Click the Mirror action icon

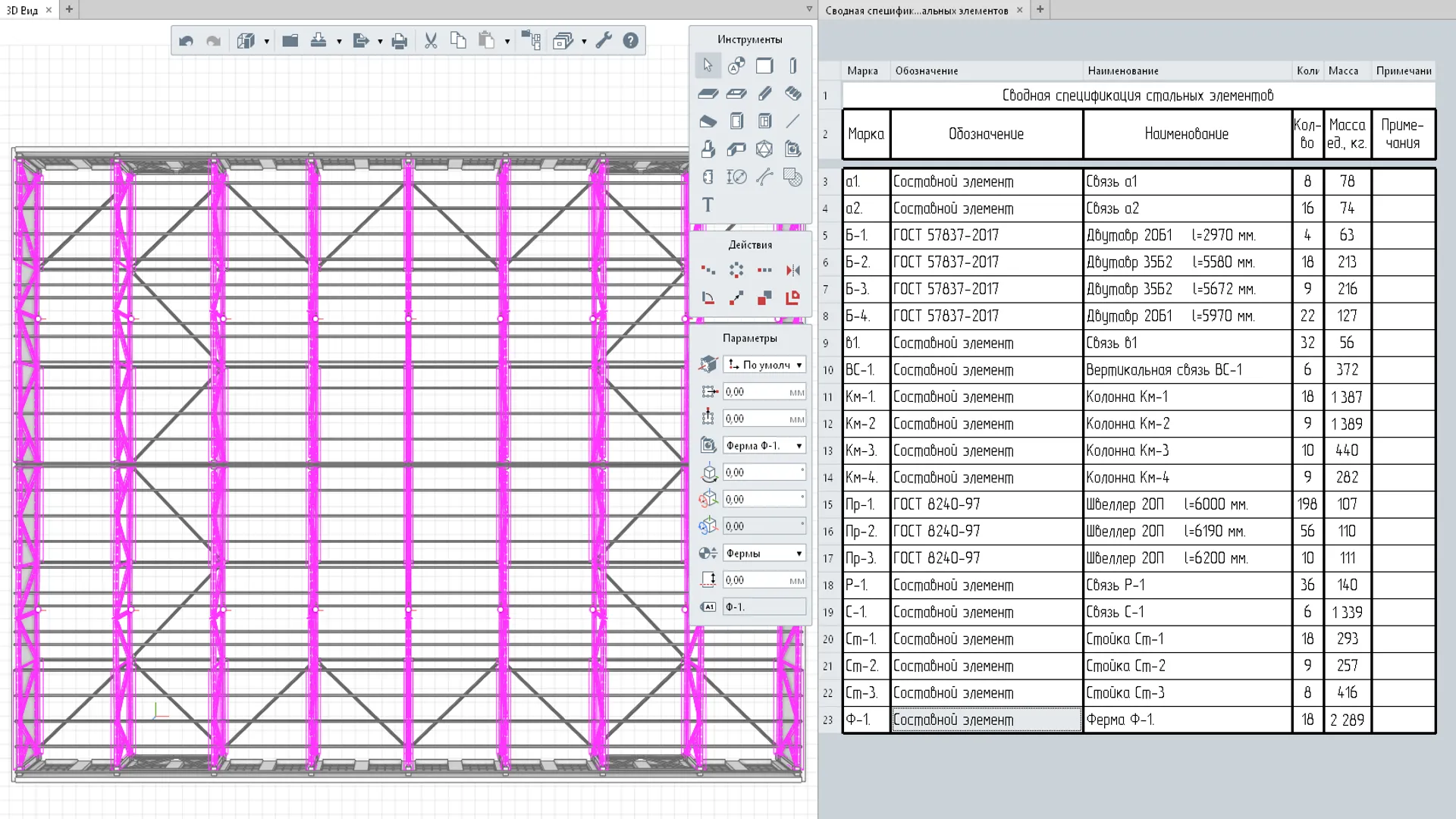point(792,270)
